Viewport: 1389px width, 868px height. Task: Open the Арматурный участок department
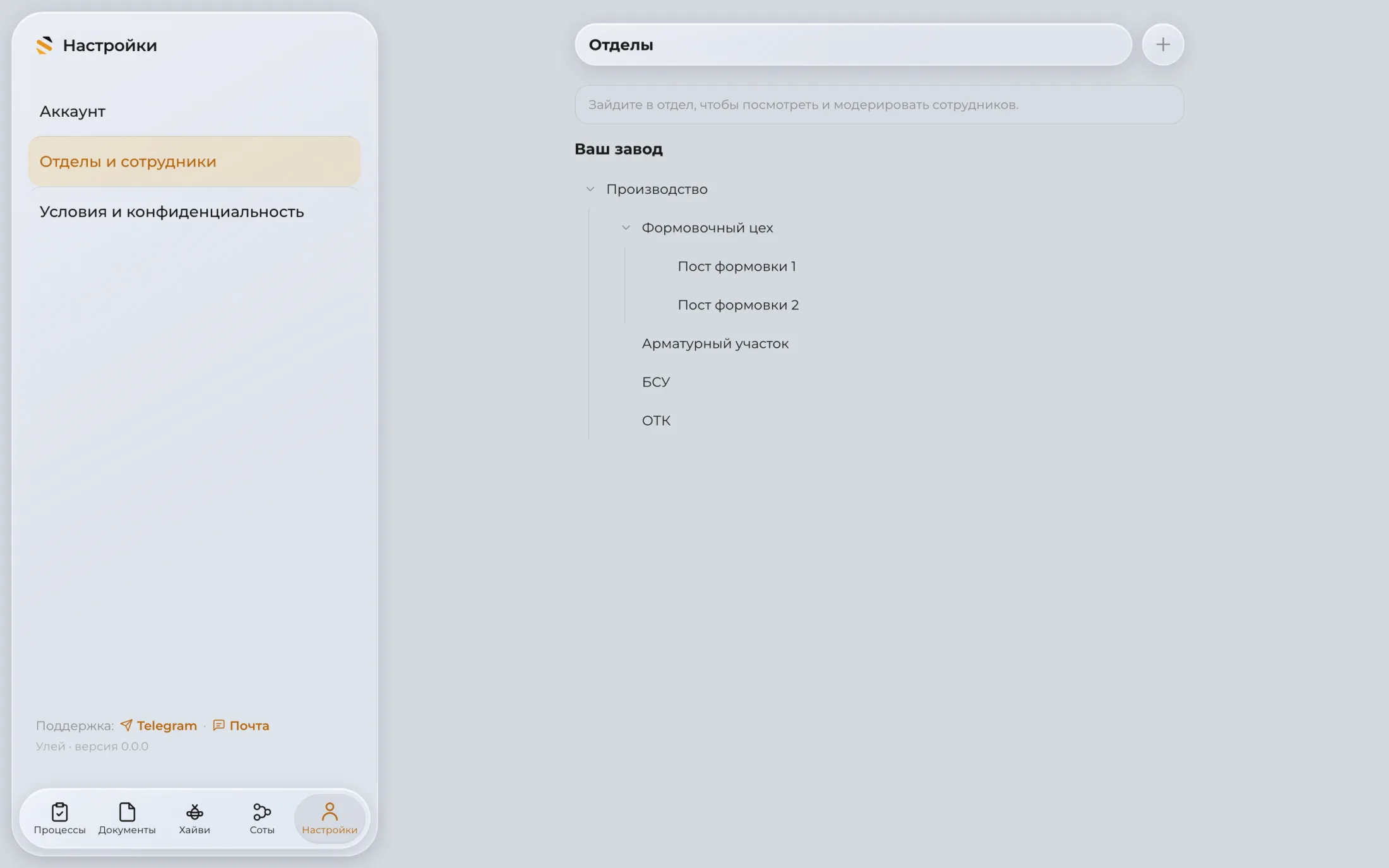pos(715,343)
